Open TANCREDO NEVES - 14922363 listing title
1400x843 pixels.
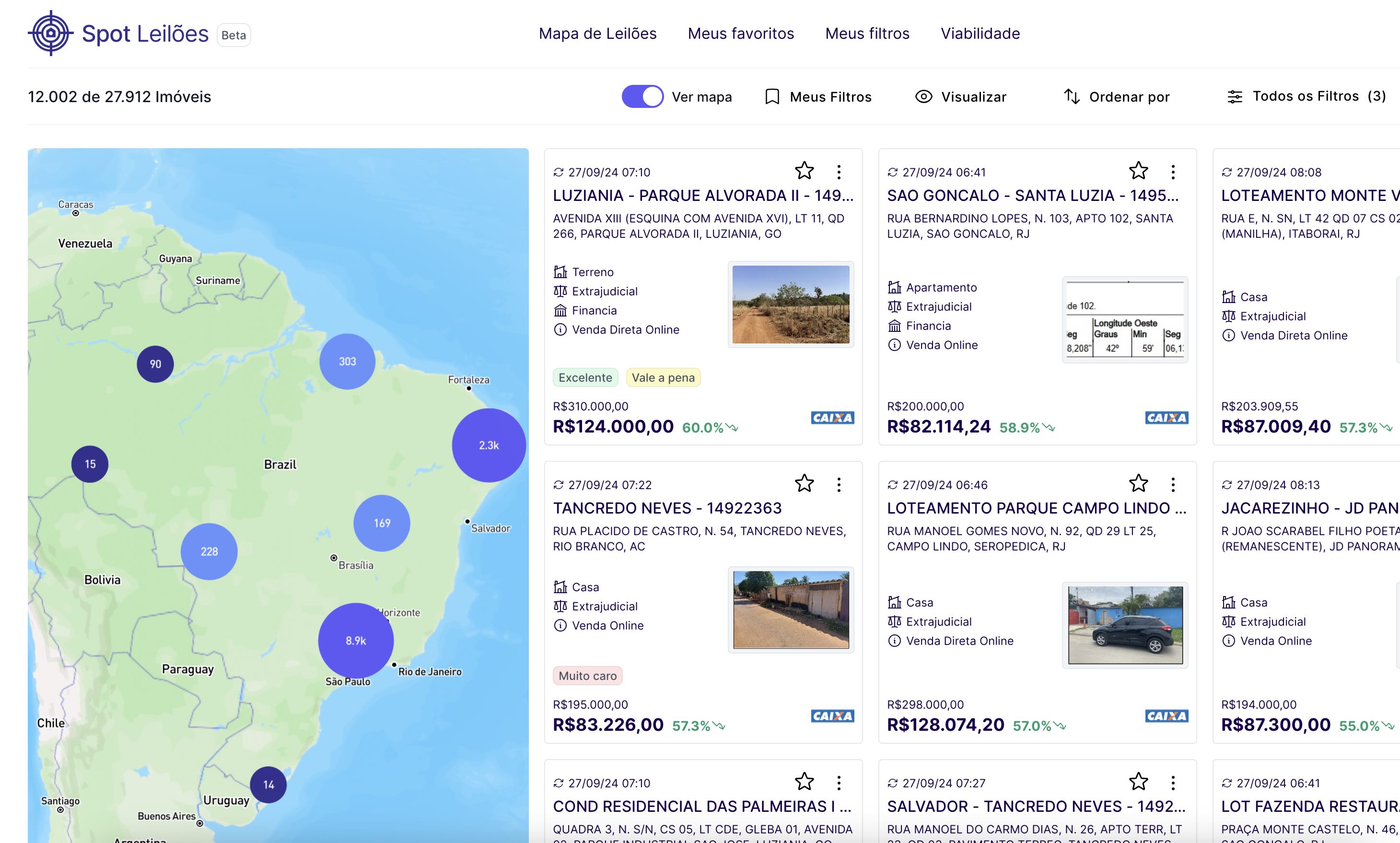point(667,508)
